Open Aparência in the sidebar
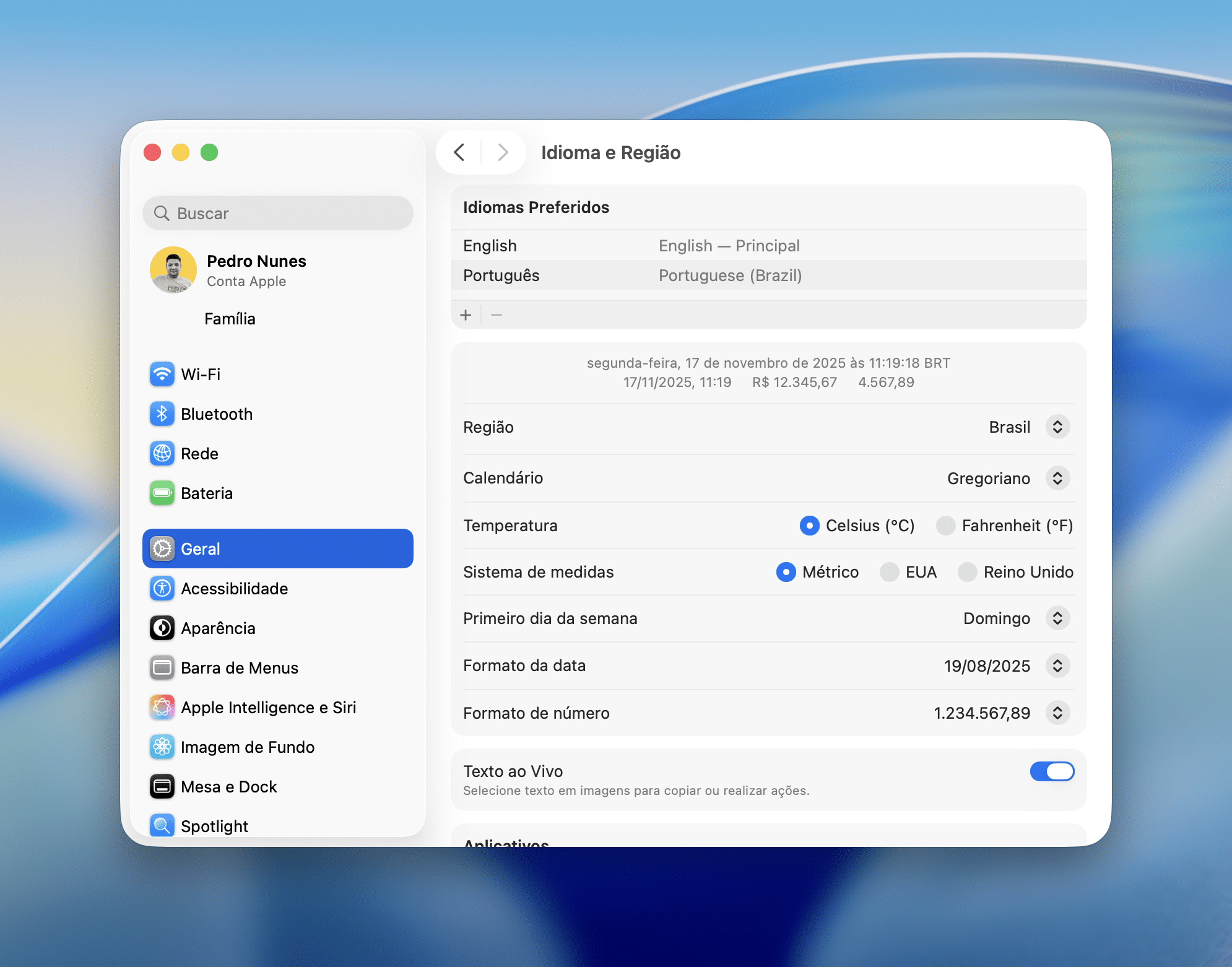This screenshot has height=967, width=1232. pos(218,628)
